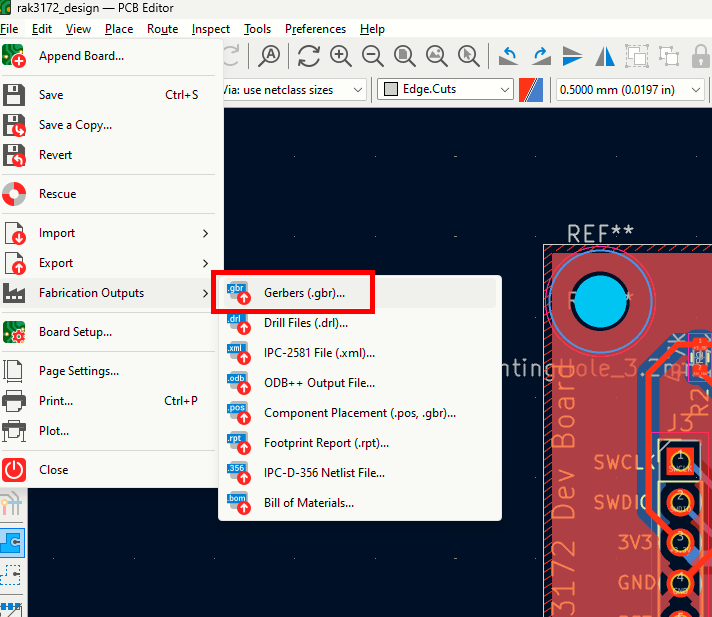712x617 pixels.
Task: Open the 0.5000 mm grid dropdown
Action: 630,90
